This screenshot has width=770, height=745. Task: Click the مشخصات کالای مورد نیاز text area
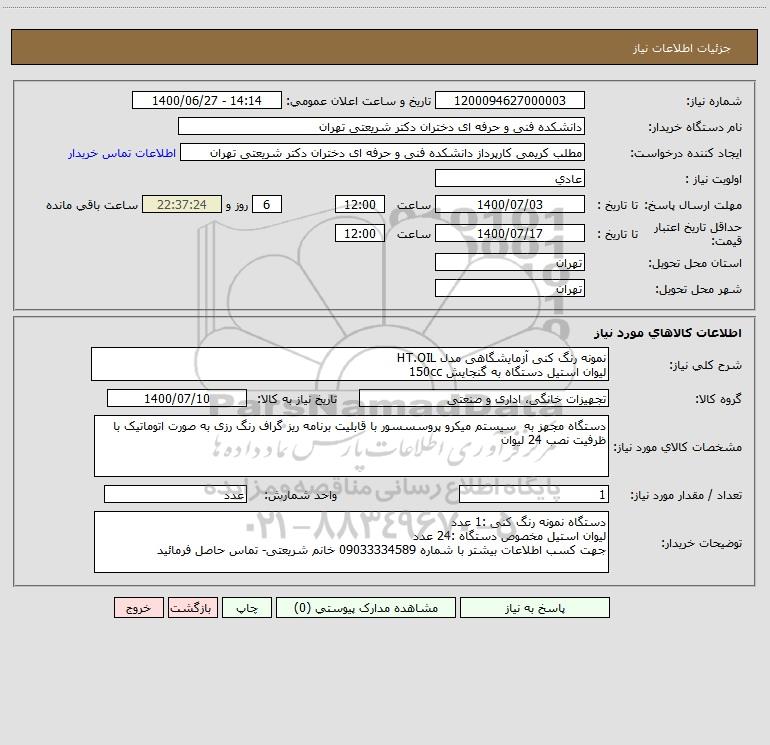click(x=351, y=446)
